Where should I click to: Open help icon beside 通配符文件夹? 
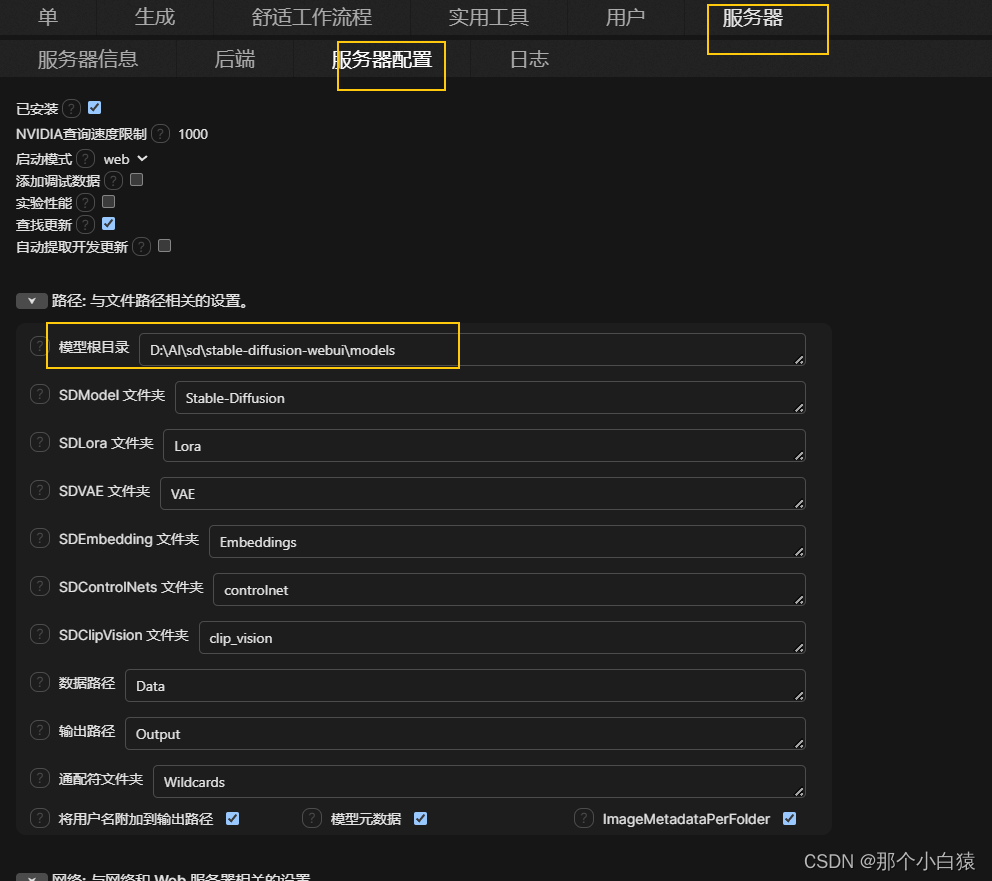40,779
